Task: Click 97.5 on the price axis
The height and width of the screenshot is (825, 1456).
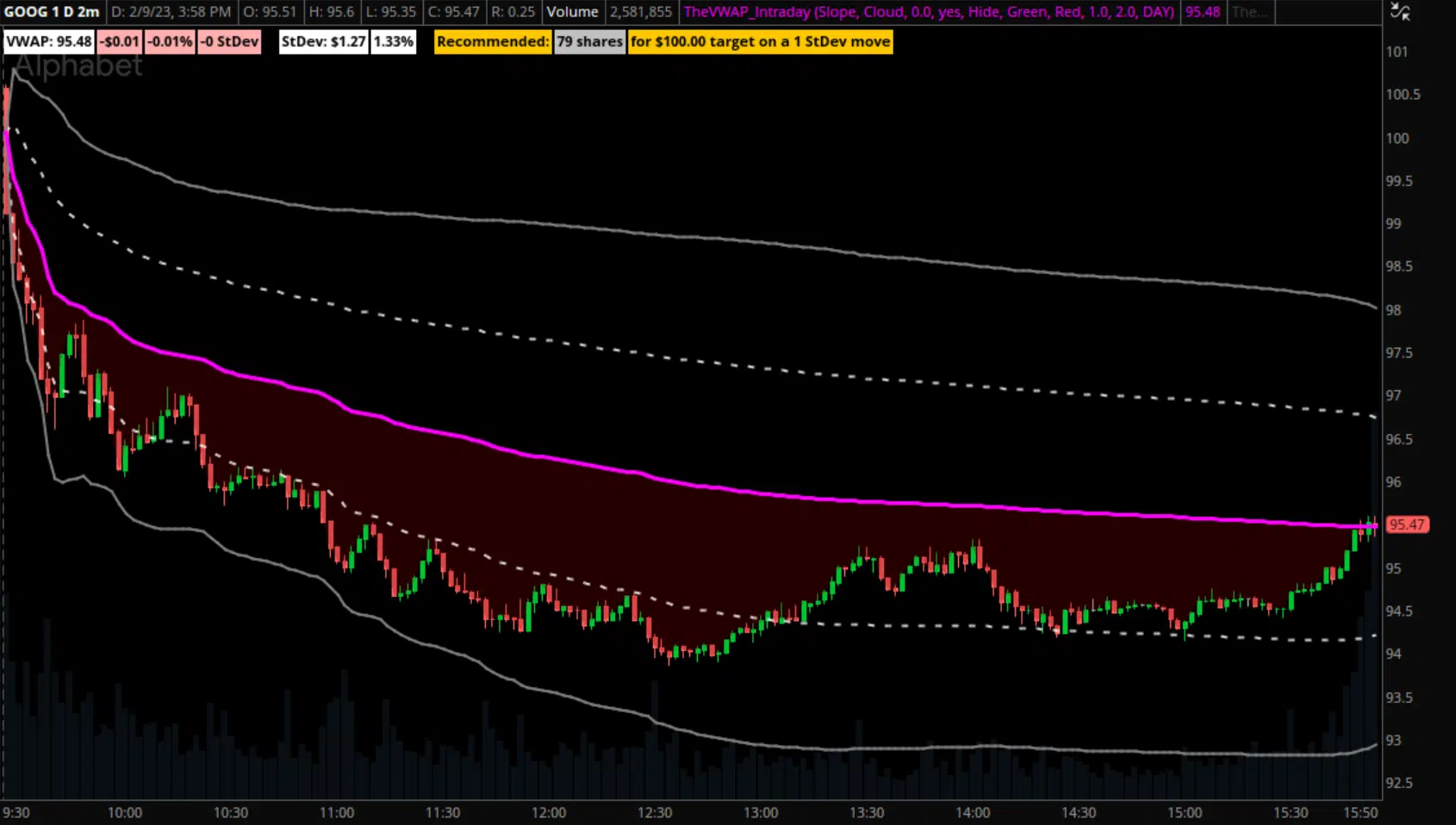Action: pos(1399,353)
